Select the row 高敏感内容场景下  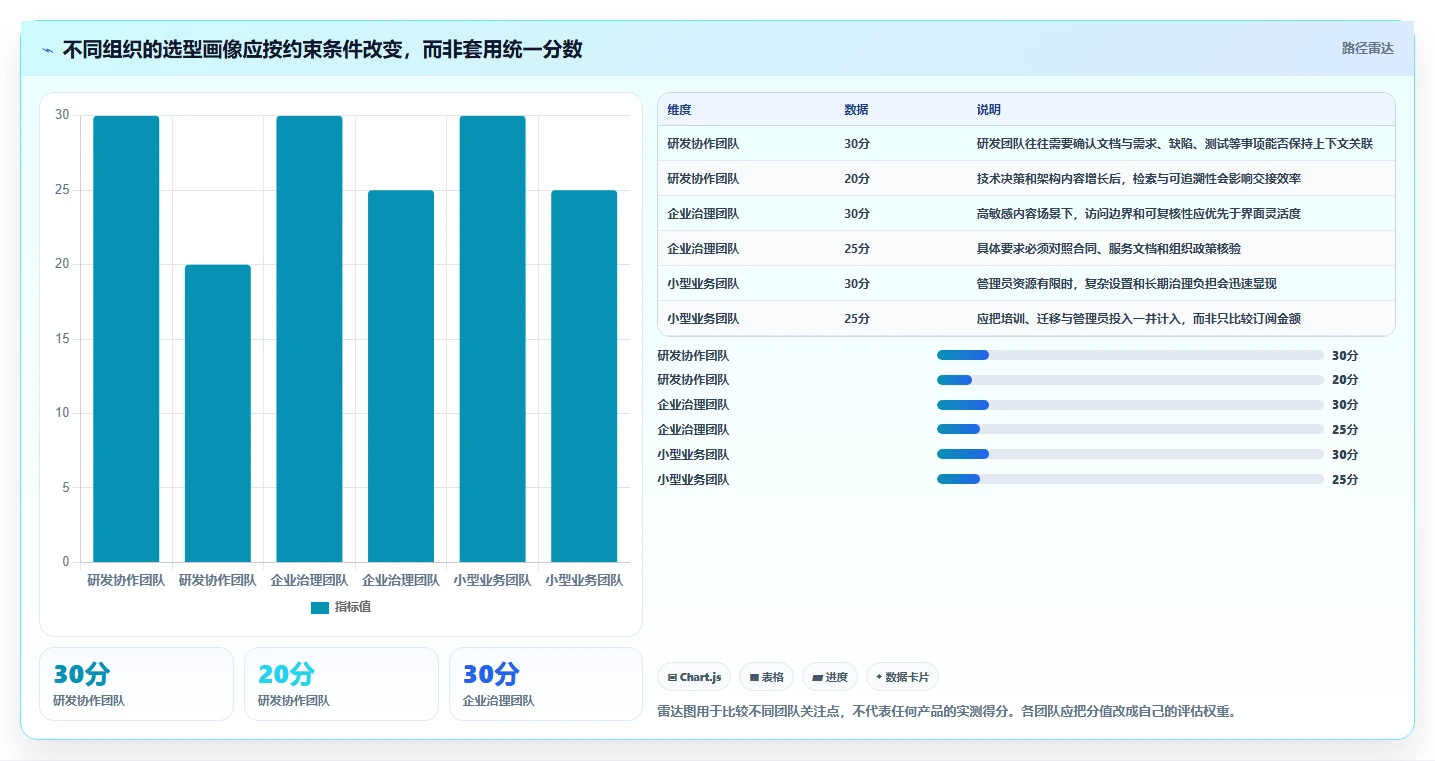click(x=1026, y=214)
